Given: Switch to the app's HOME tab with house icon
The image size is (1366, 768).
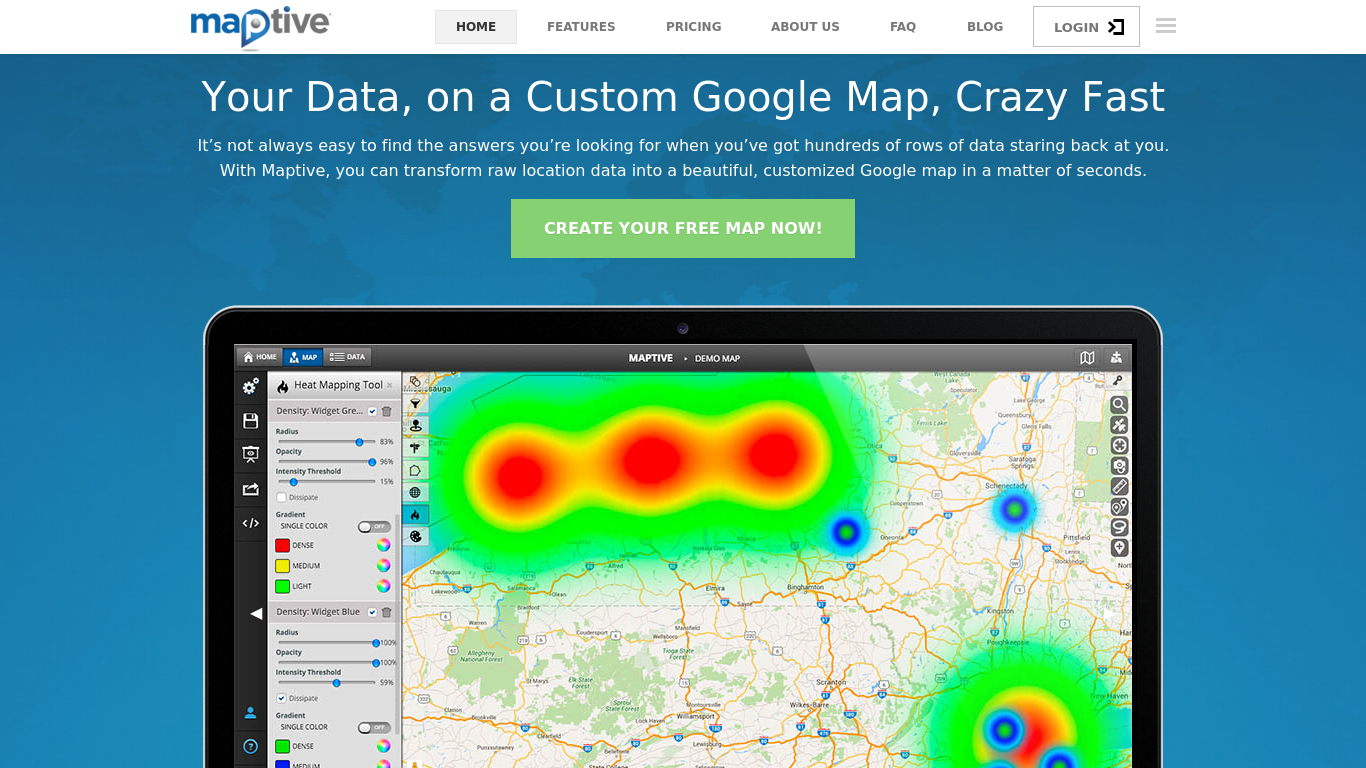Looking at the screenshot, I should [260, 357].
